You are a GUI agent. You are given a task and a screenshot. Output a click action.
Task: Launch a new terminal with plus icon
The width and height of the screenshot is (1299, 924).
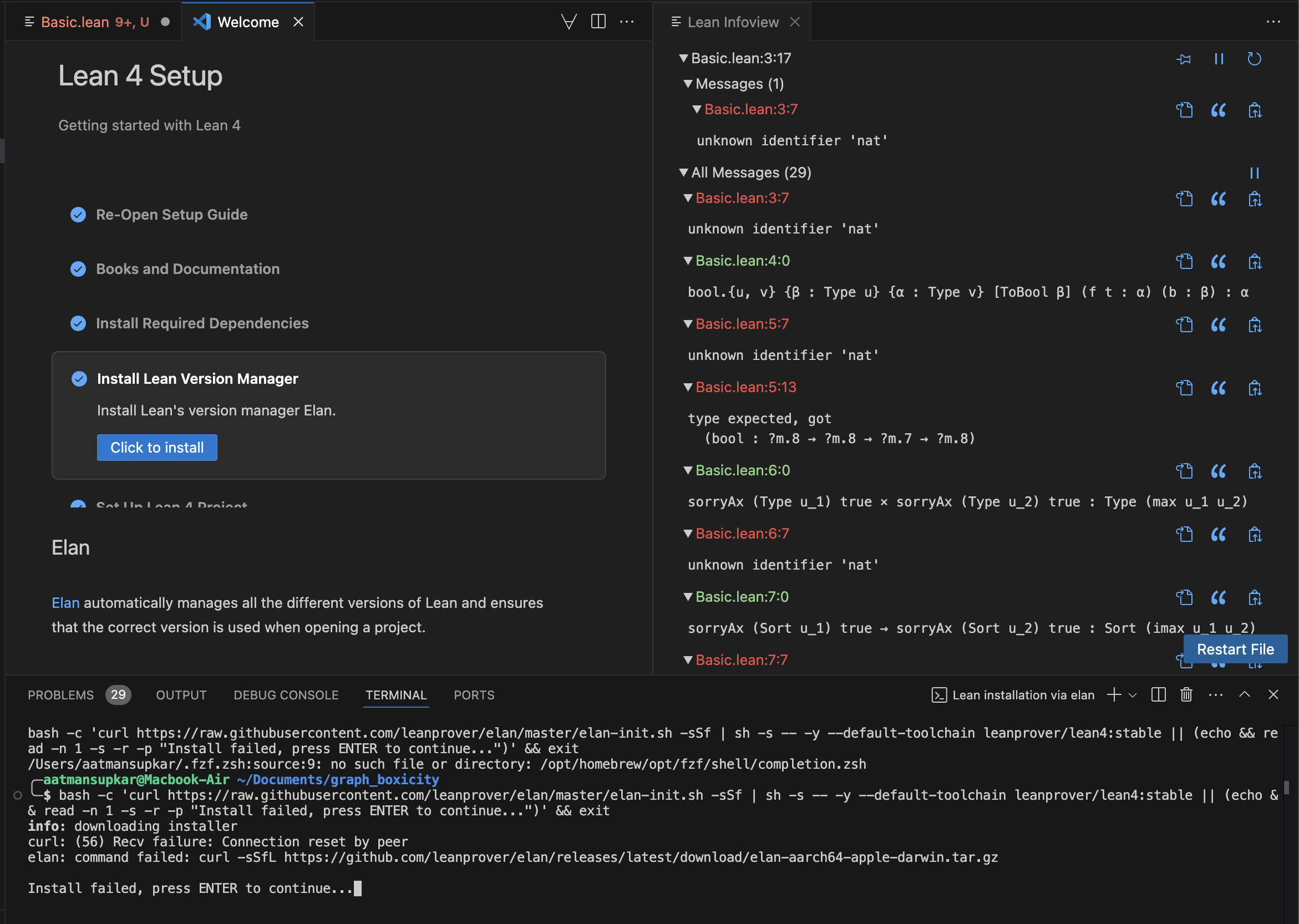click(x=1114, y=695)
